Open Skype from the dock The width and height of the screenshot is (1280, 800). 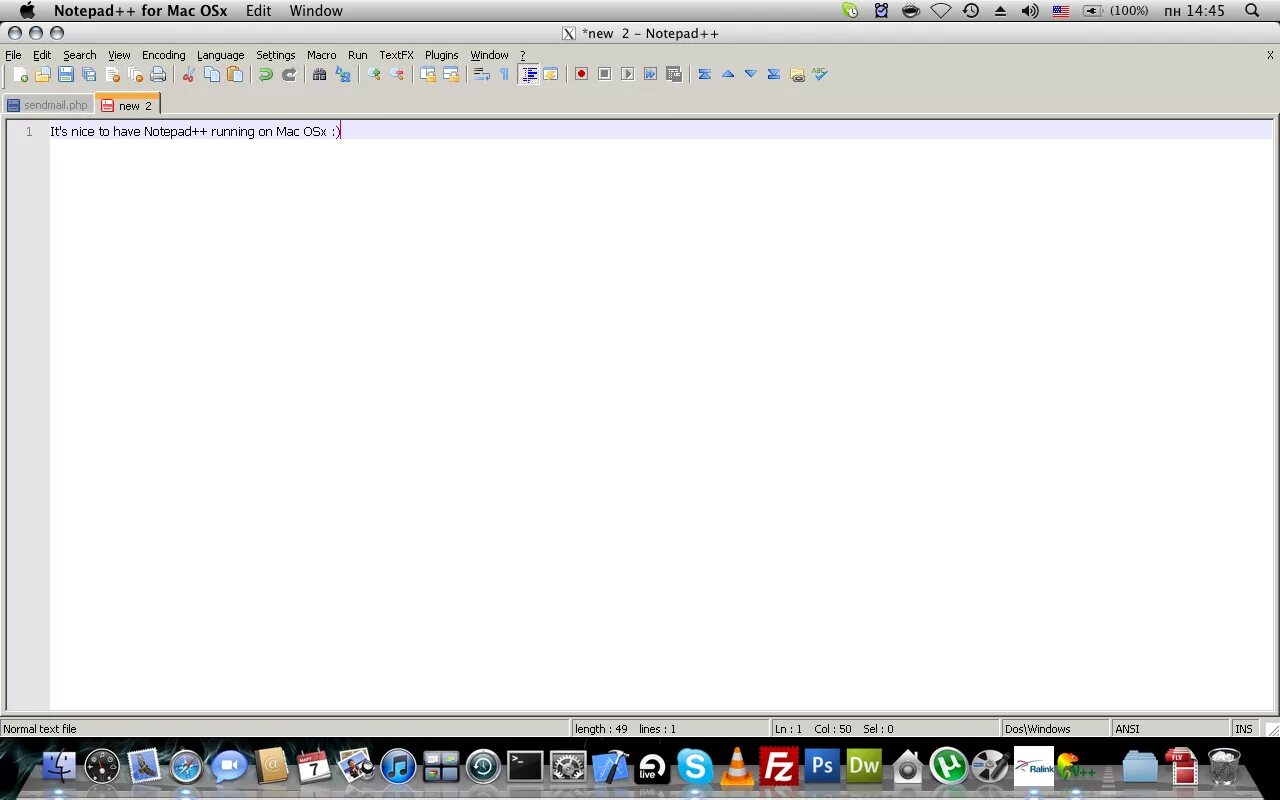(695, 767)
